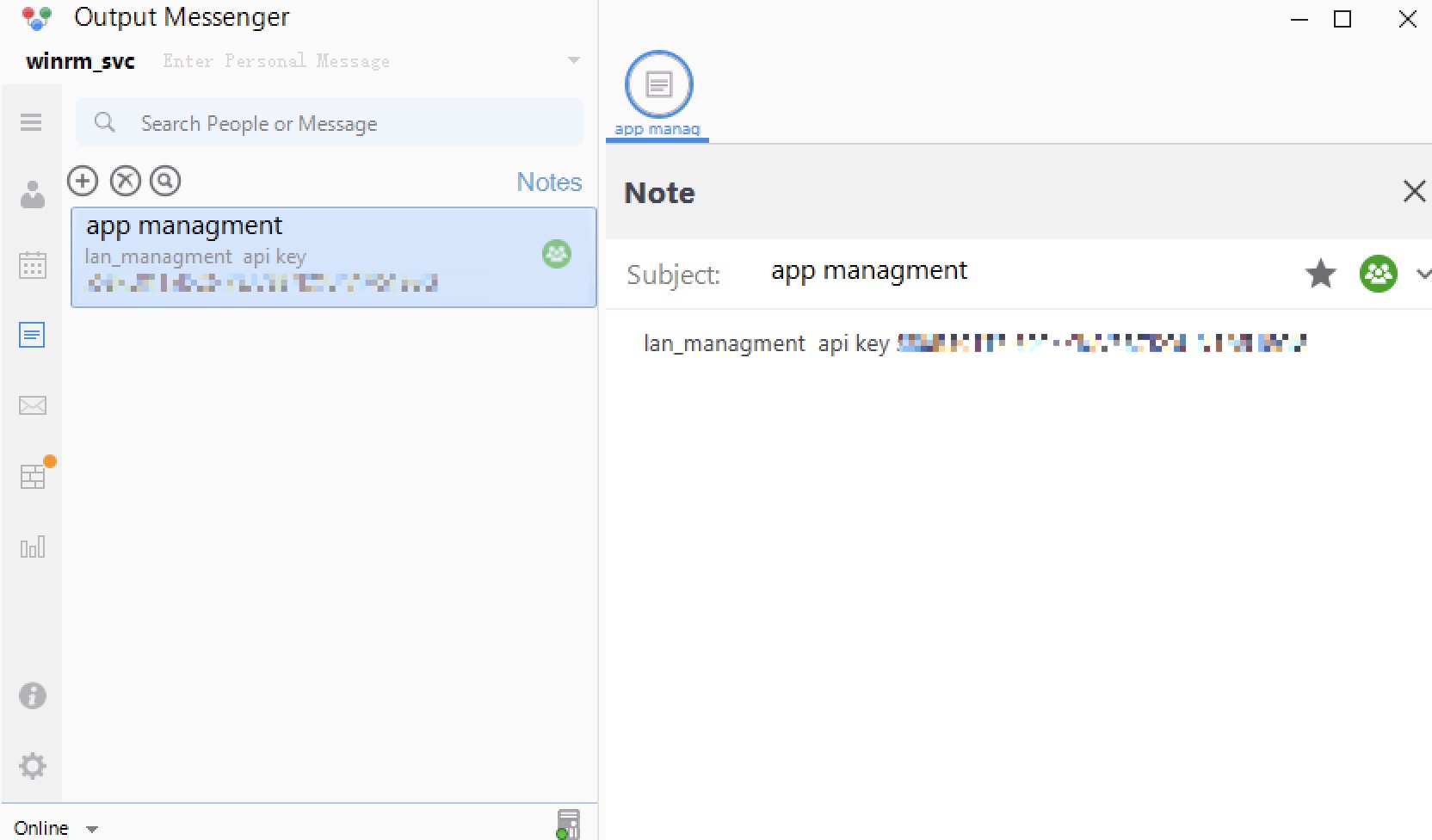
Task: Close the Note panel with X
Action: (1414, 191)
